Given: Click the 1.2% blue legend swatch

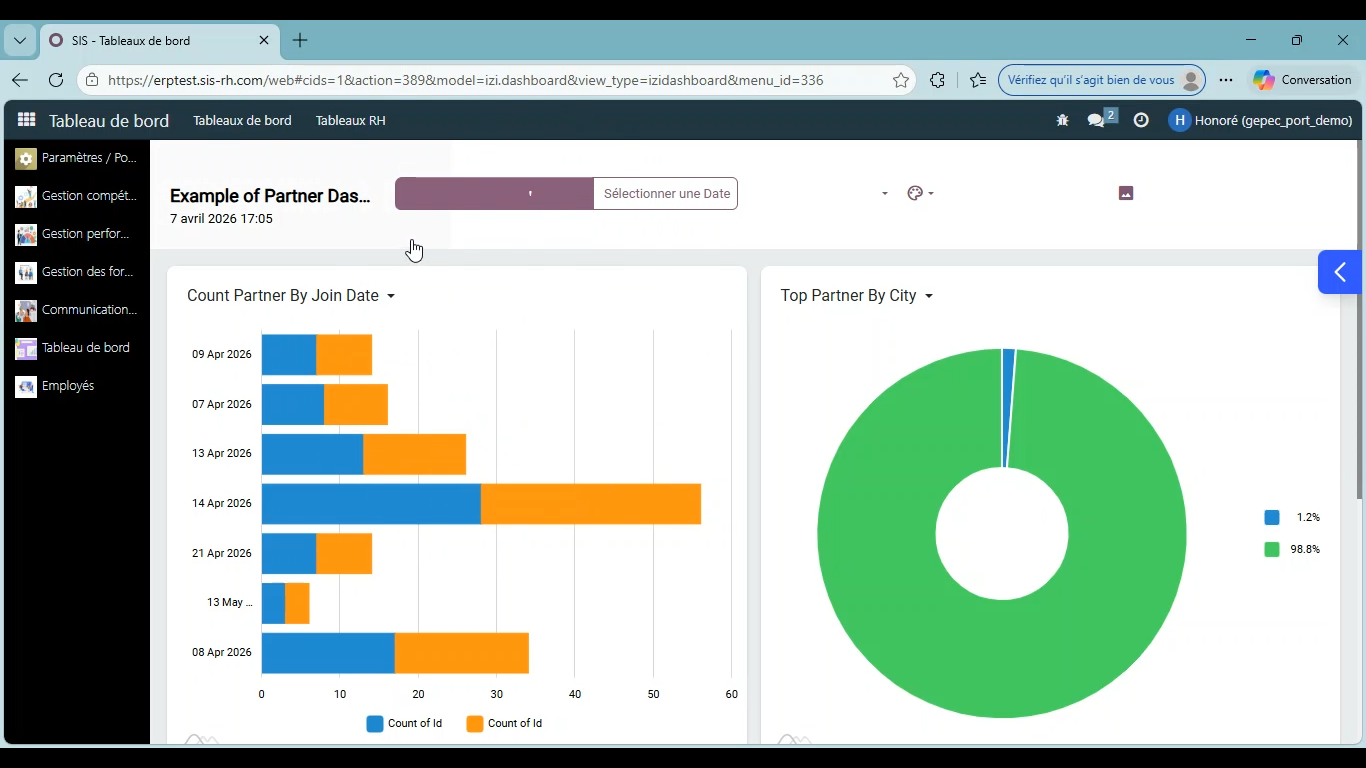Looking at the screenshot, I should tap(1272, 517).
